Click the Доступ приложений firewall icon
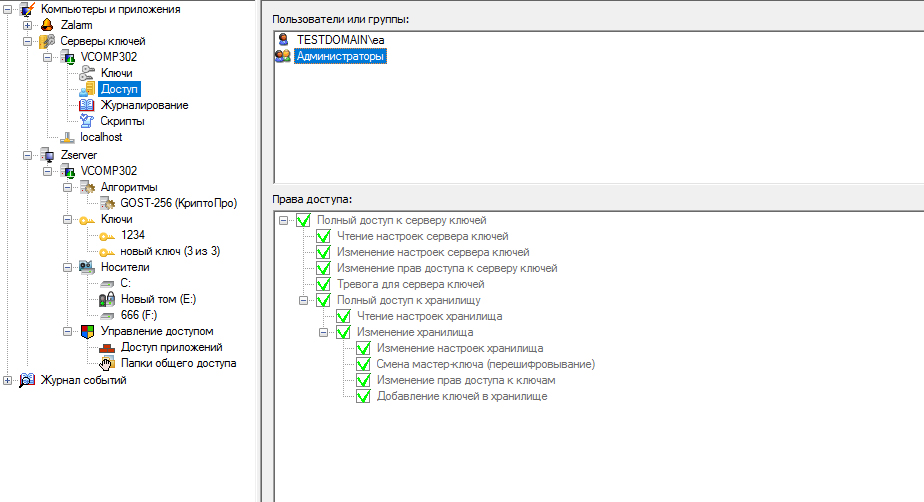 tap(107, 348)
